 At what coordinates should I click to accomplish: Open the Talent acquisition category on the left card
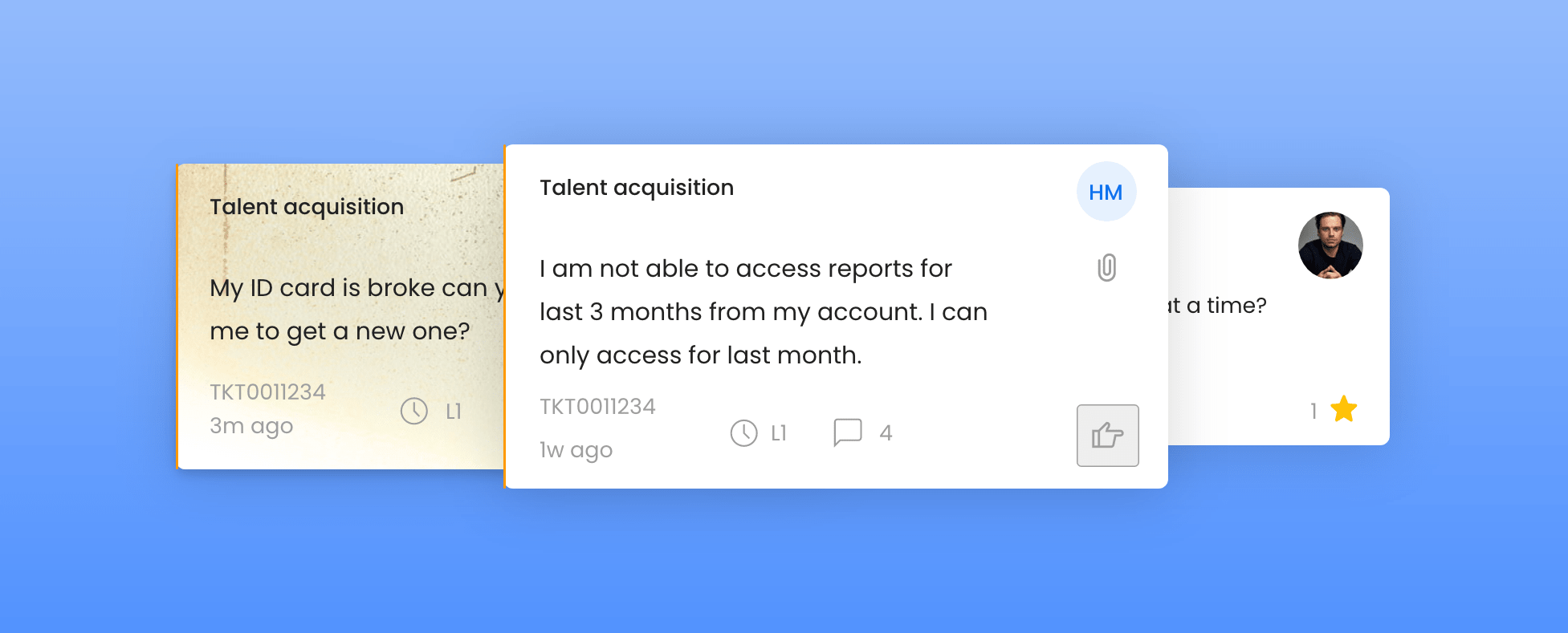tap(306, 206)
